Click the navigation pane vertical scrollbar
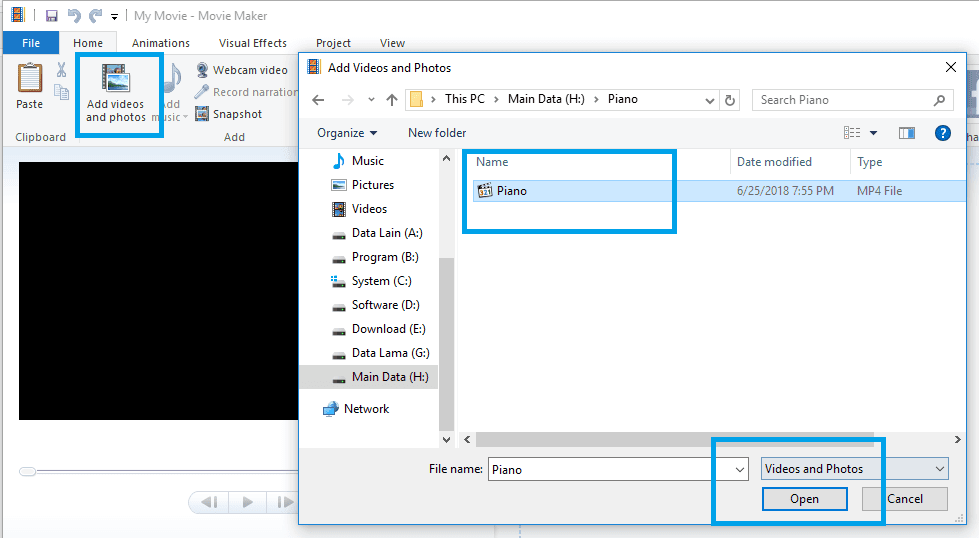Screen dimensions: 979x538 [x=446, y=343]
